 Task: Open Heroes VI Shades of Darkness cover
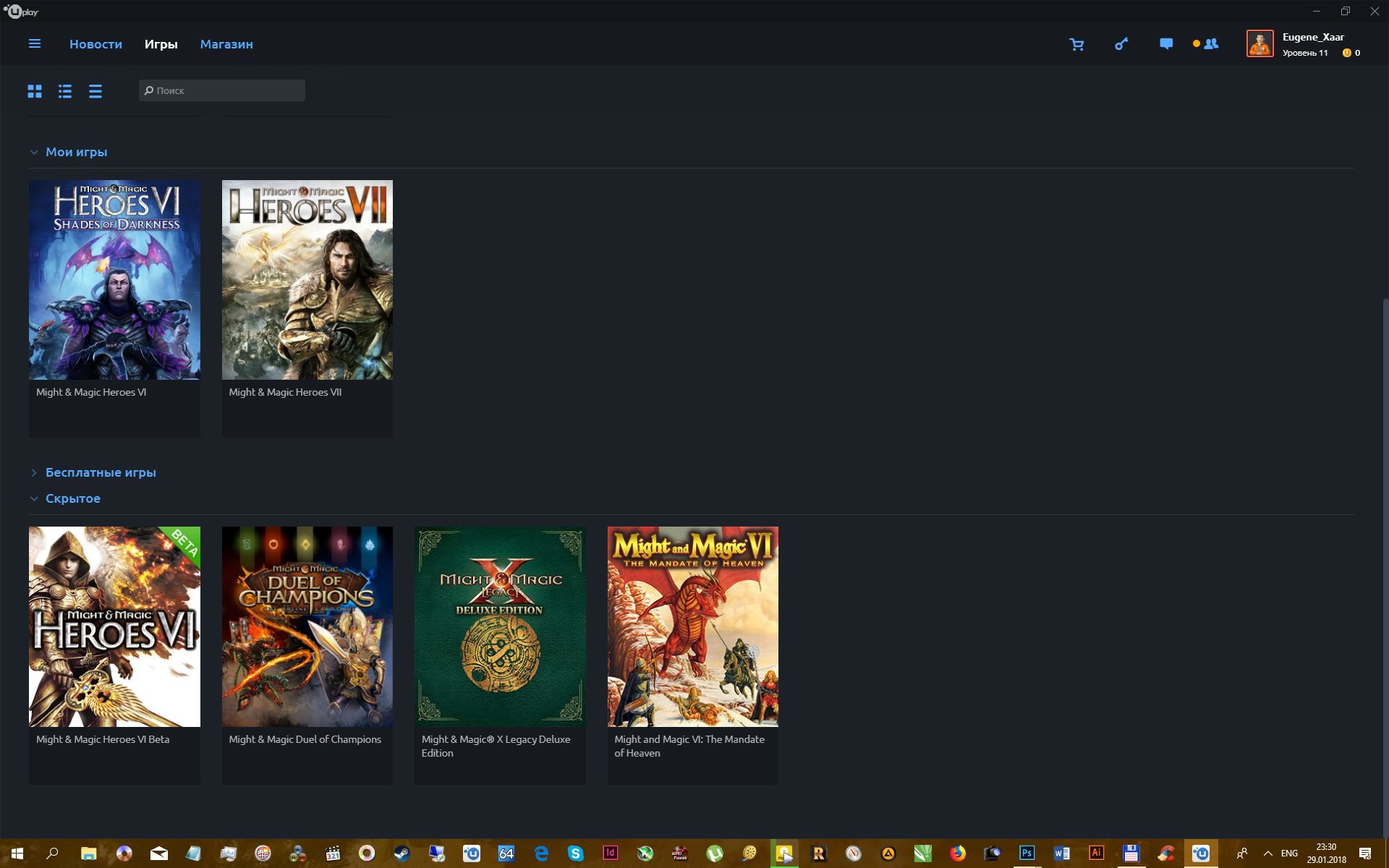tap(114, 280)
